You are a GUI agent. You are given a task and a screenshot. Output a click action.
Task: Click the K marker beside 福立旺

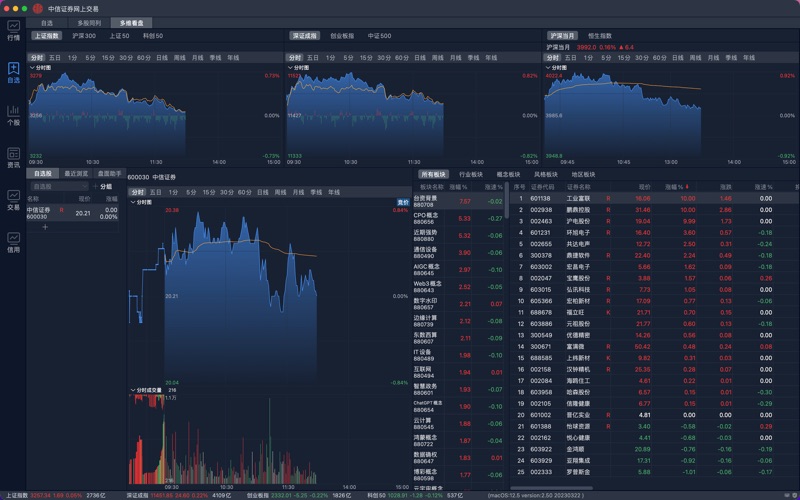pyautogui.click(x=608, y=312)
